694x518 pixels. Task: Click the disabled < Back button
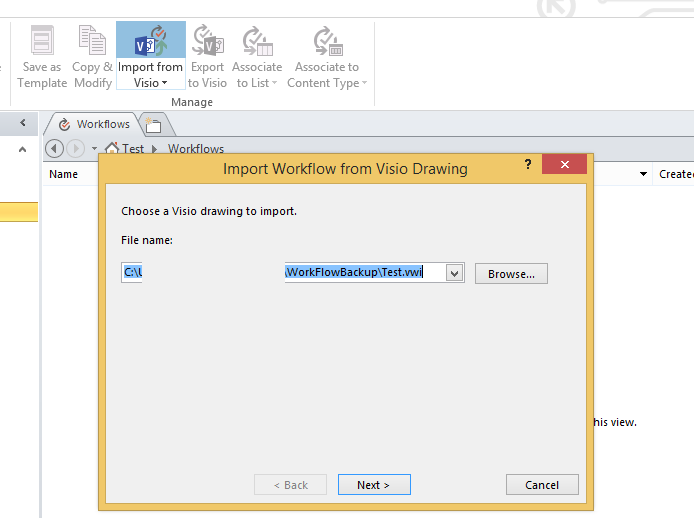pyautogui.click(x=290, y=485)
